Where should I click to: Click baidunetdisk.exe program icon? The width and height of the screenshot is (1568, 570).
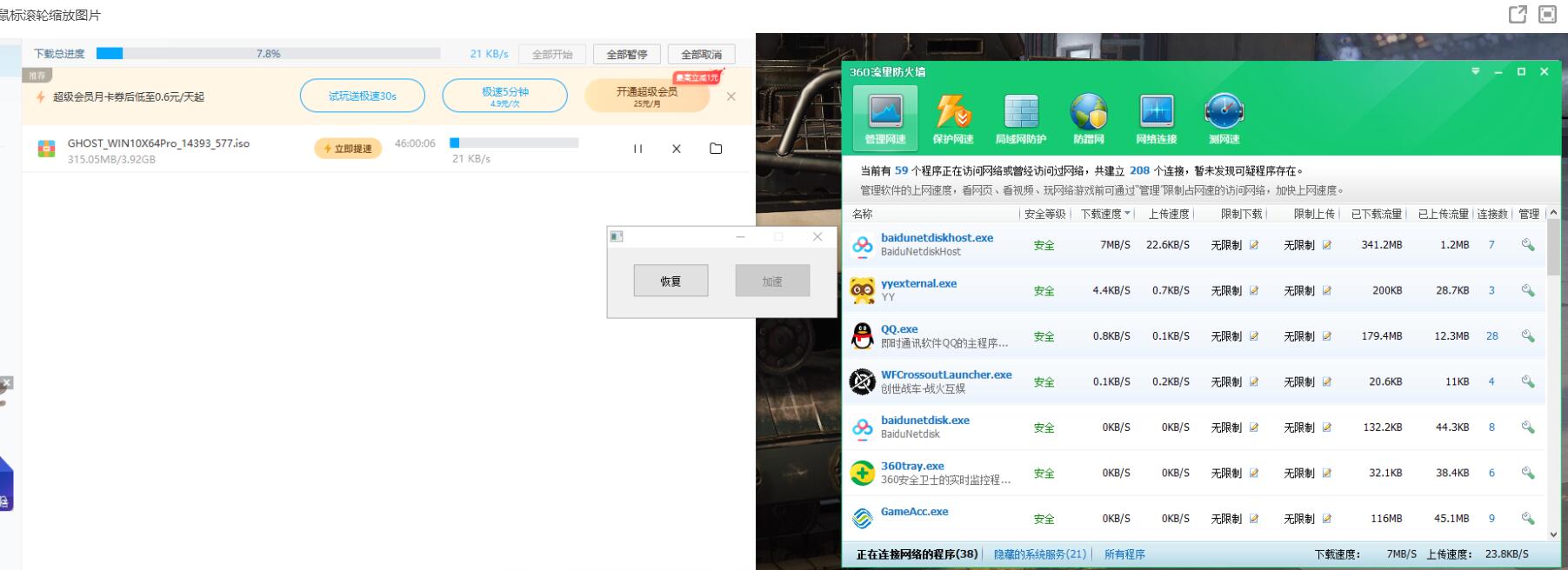(x=862, y=427)
